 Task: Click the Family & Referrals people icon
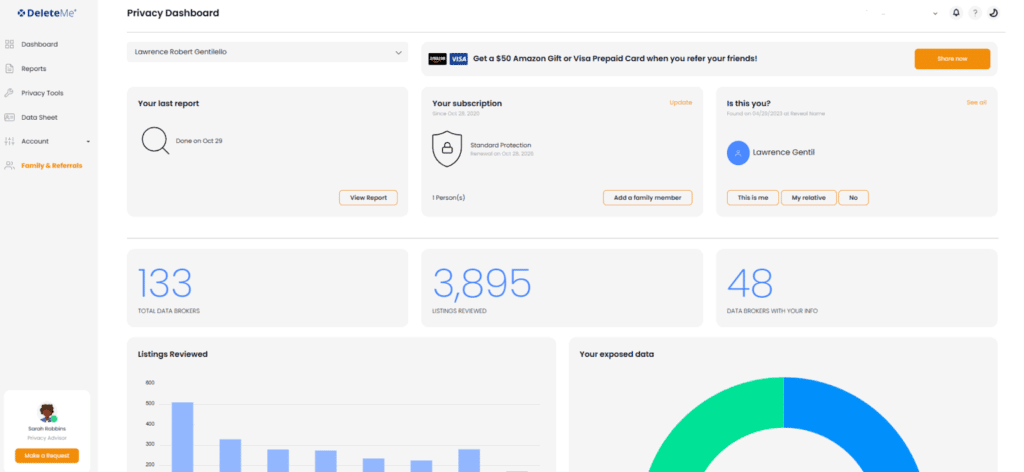(x=9, y=165)
